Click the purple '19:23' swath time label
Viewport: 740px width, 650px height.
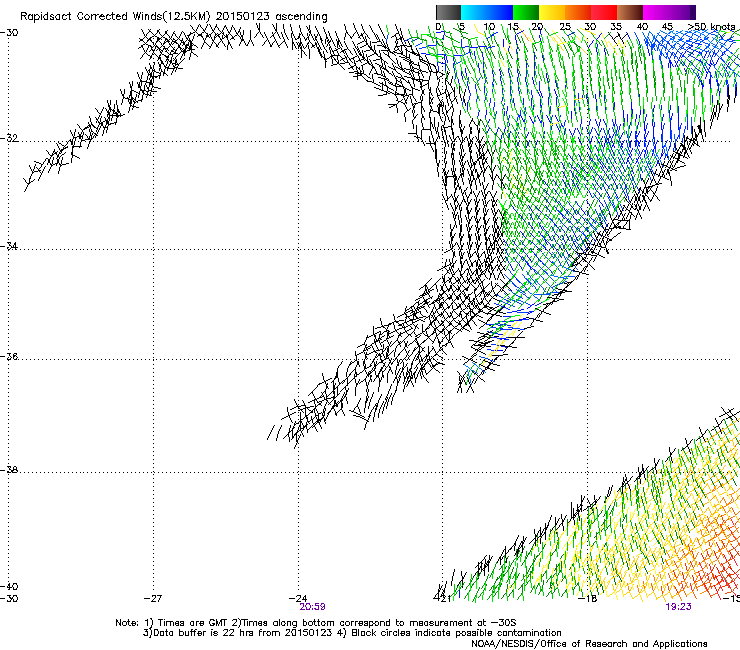pyautogui.click(x=679, y=607)
